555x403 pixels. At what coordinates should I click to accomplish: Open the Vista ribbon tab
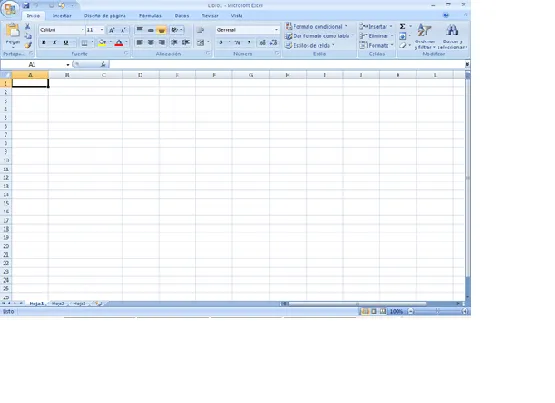(x=236, y=16)
